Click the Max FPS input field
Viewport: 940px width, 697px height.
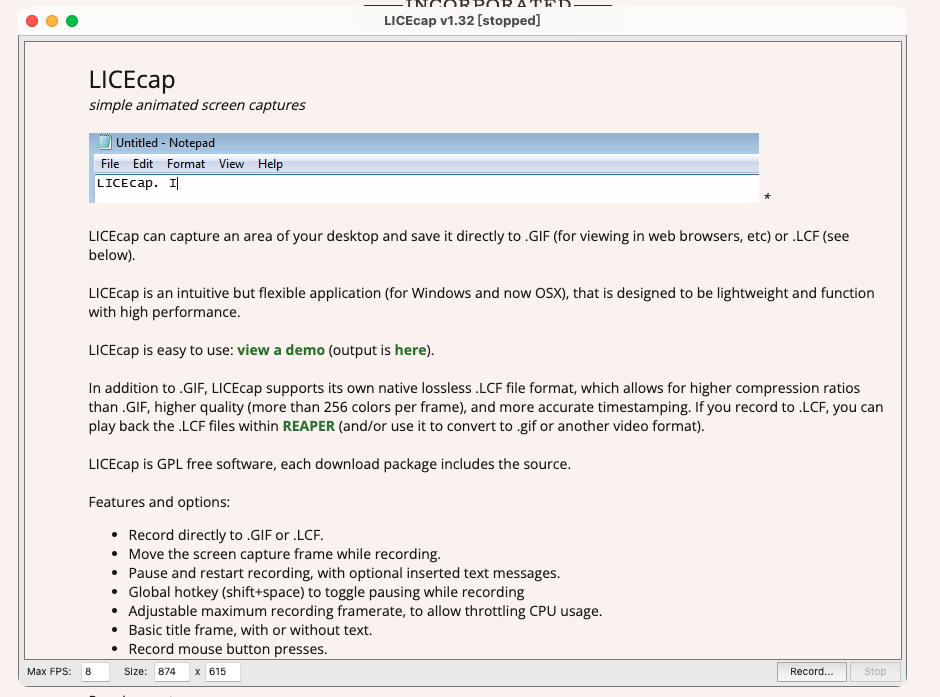[x=95, y=671]
